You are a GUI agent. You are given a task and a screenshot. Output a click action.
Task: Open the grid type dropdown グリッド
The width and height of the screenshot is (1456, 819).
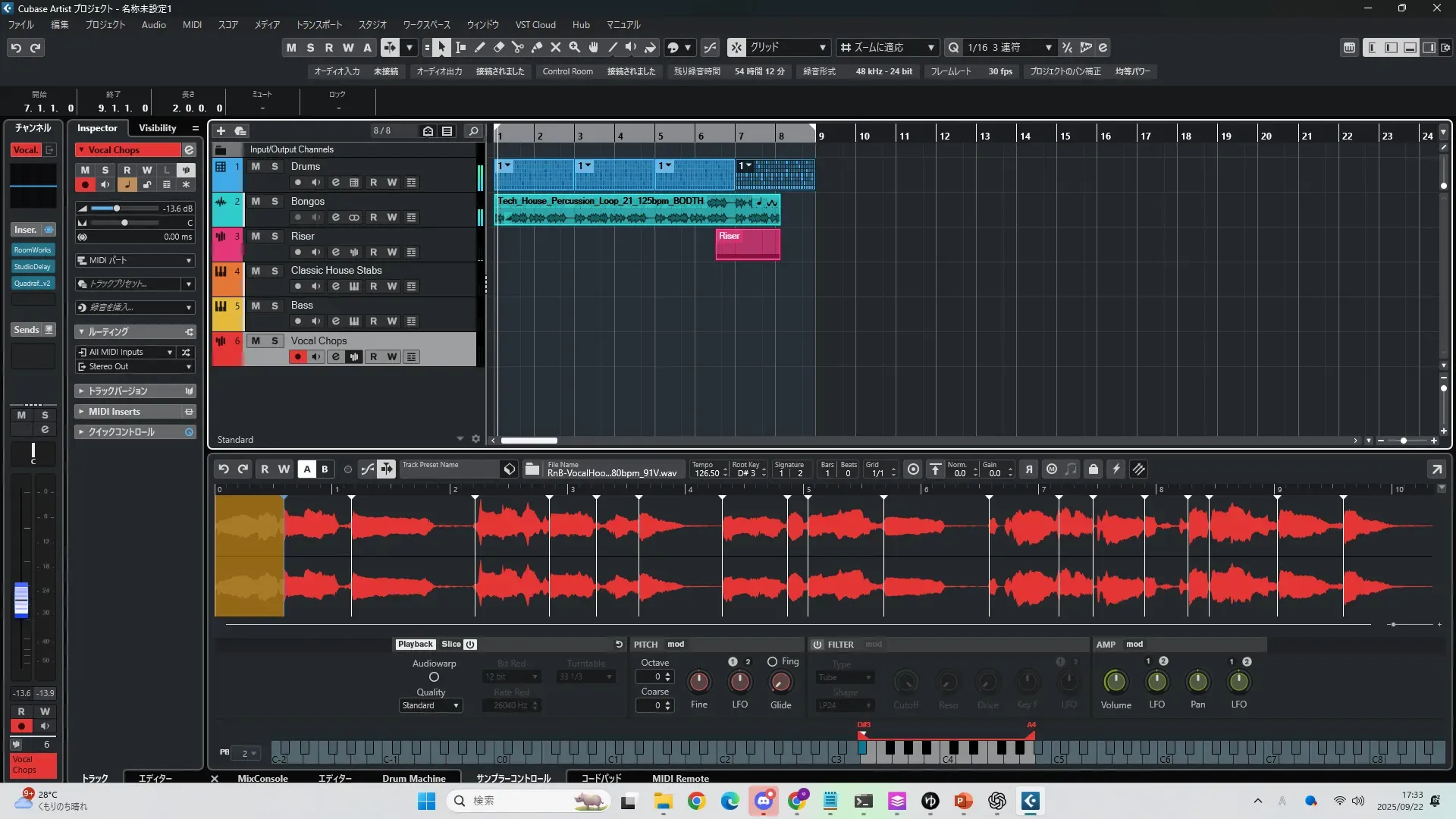click(x=787, y=48)
